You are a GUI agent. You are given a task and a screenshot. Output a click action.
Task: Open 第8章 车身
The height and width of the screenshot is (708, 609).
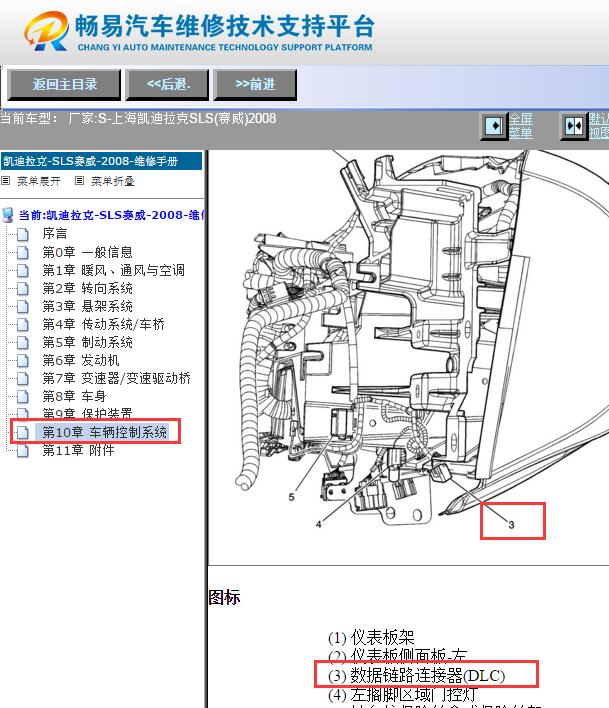74,396
